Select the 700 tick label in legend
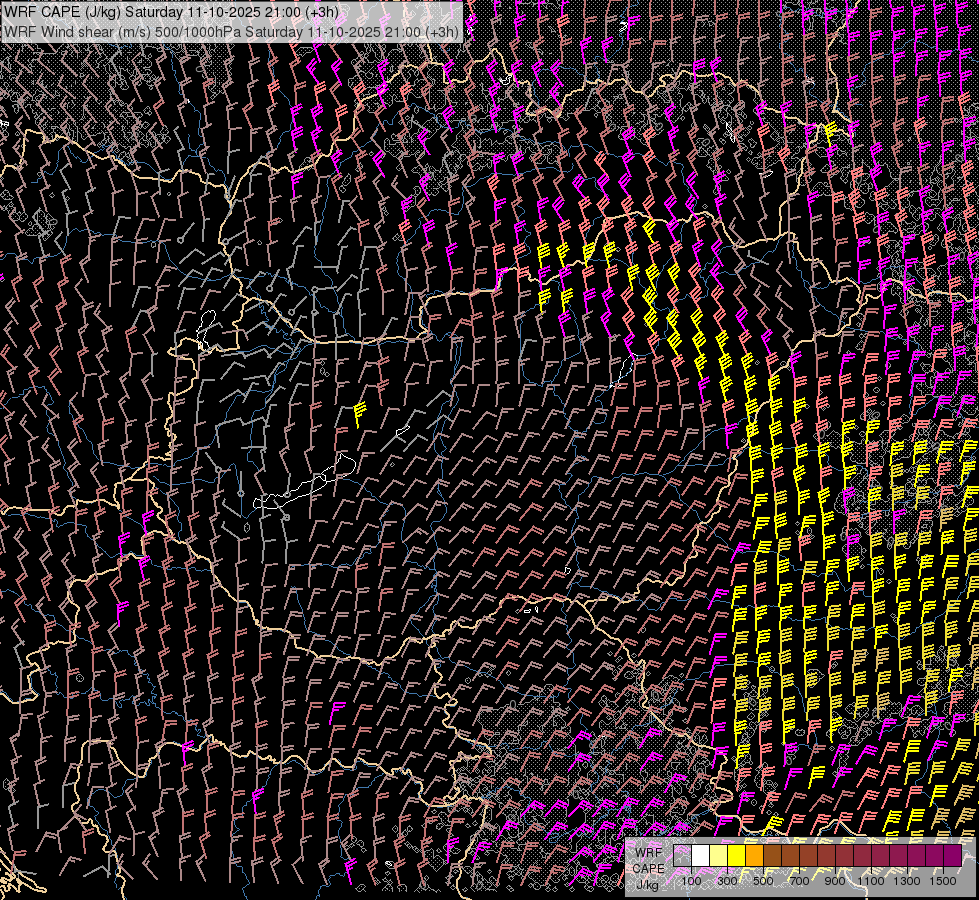 pyautogui.click(x=799, y=881)
